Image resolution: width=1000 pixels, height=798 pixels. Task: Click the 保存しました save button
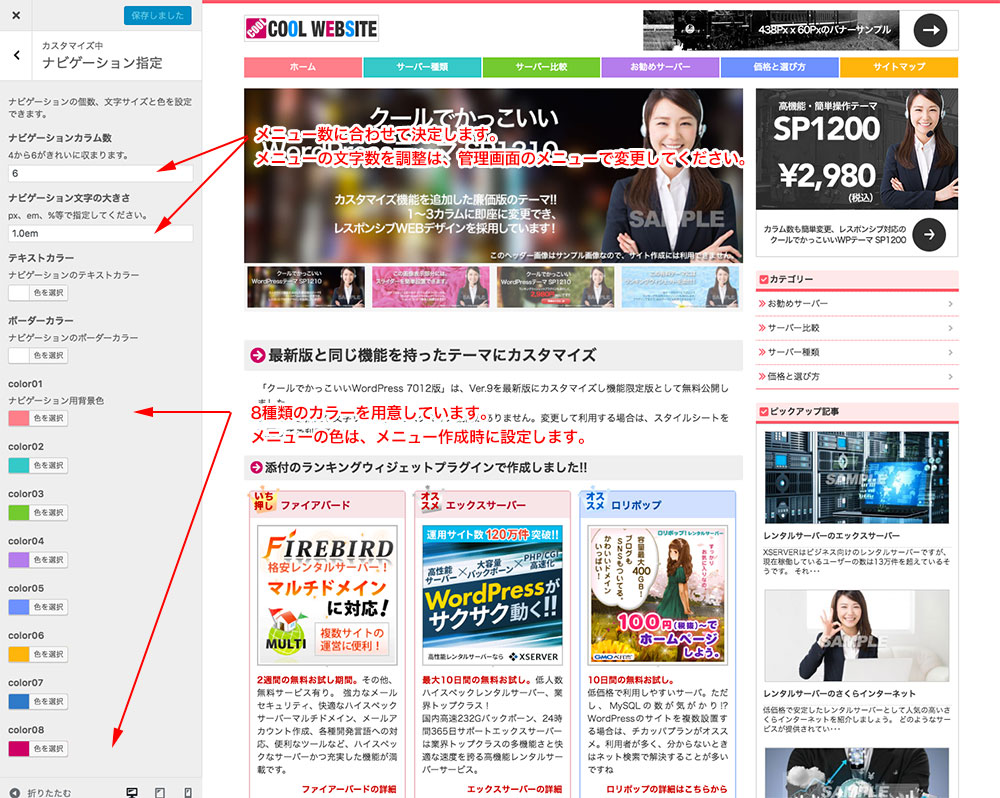[x=157, y=15]
